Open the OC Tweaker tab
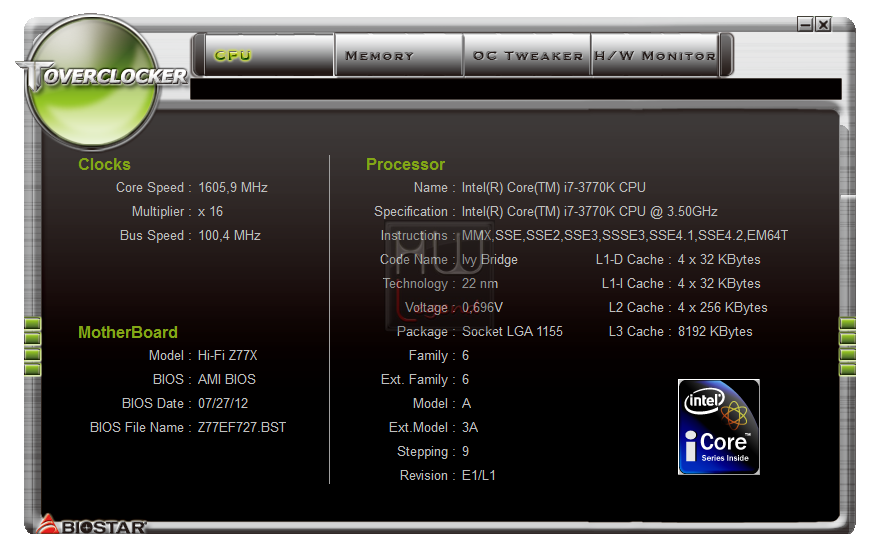Screen dimensions: 879x553 [528, 55]
